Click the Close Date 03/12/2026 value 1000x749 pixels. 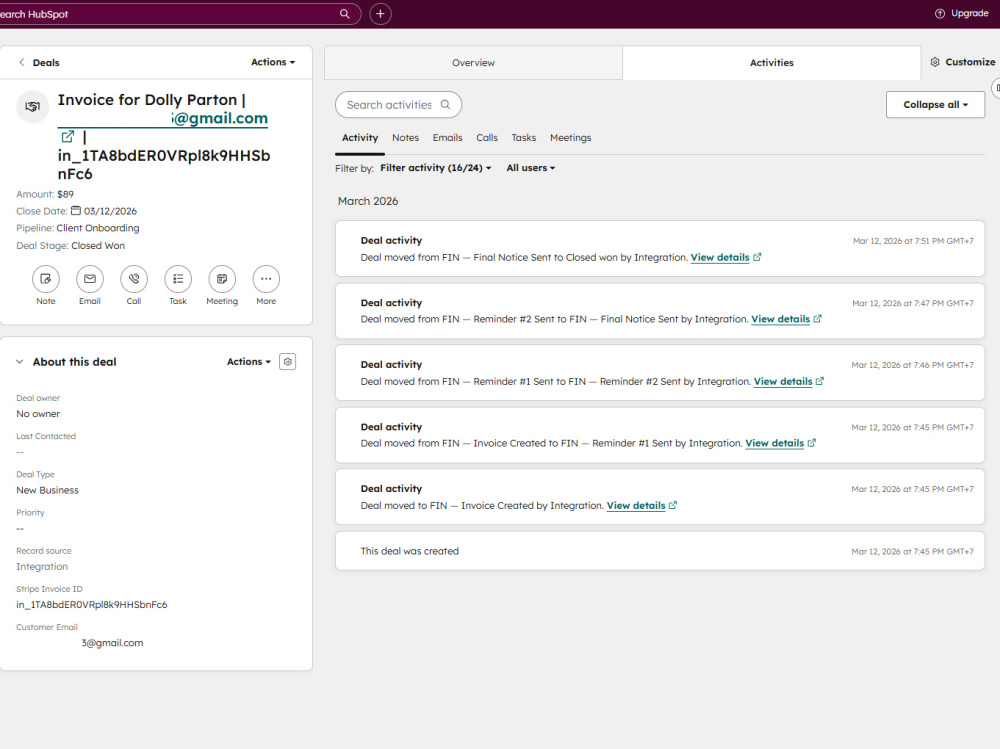(x=110, y=211)
